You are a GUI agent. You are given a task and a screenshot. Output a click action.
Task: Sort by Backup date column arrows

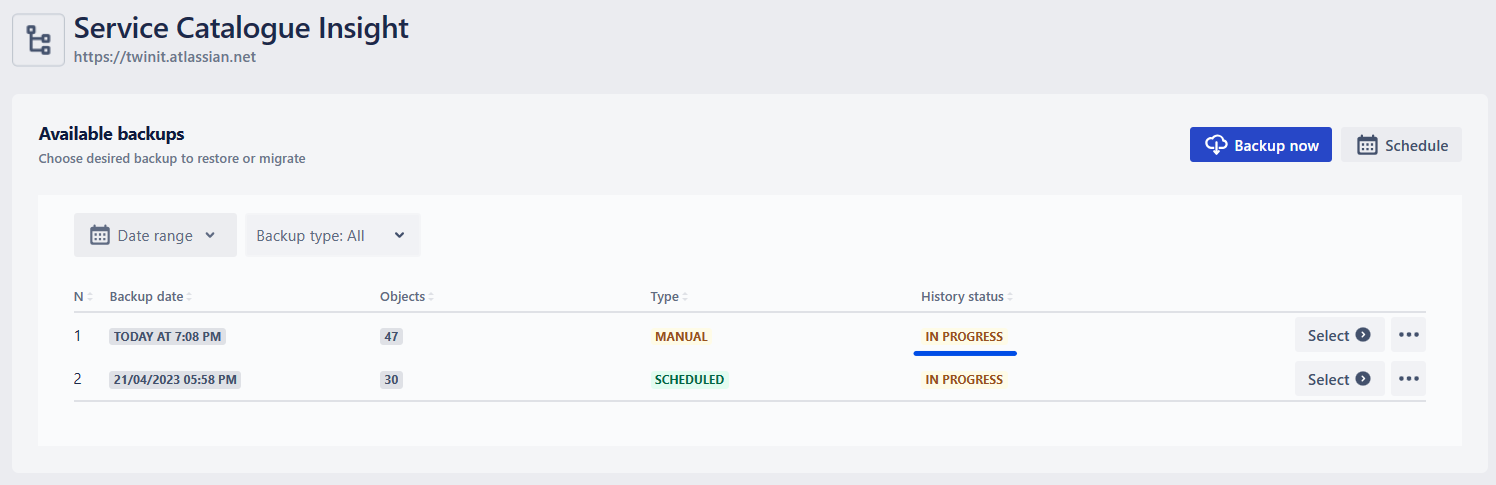click(189, 297)
